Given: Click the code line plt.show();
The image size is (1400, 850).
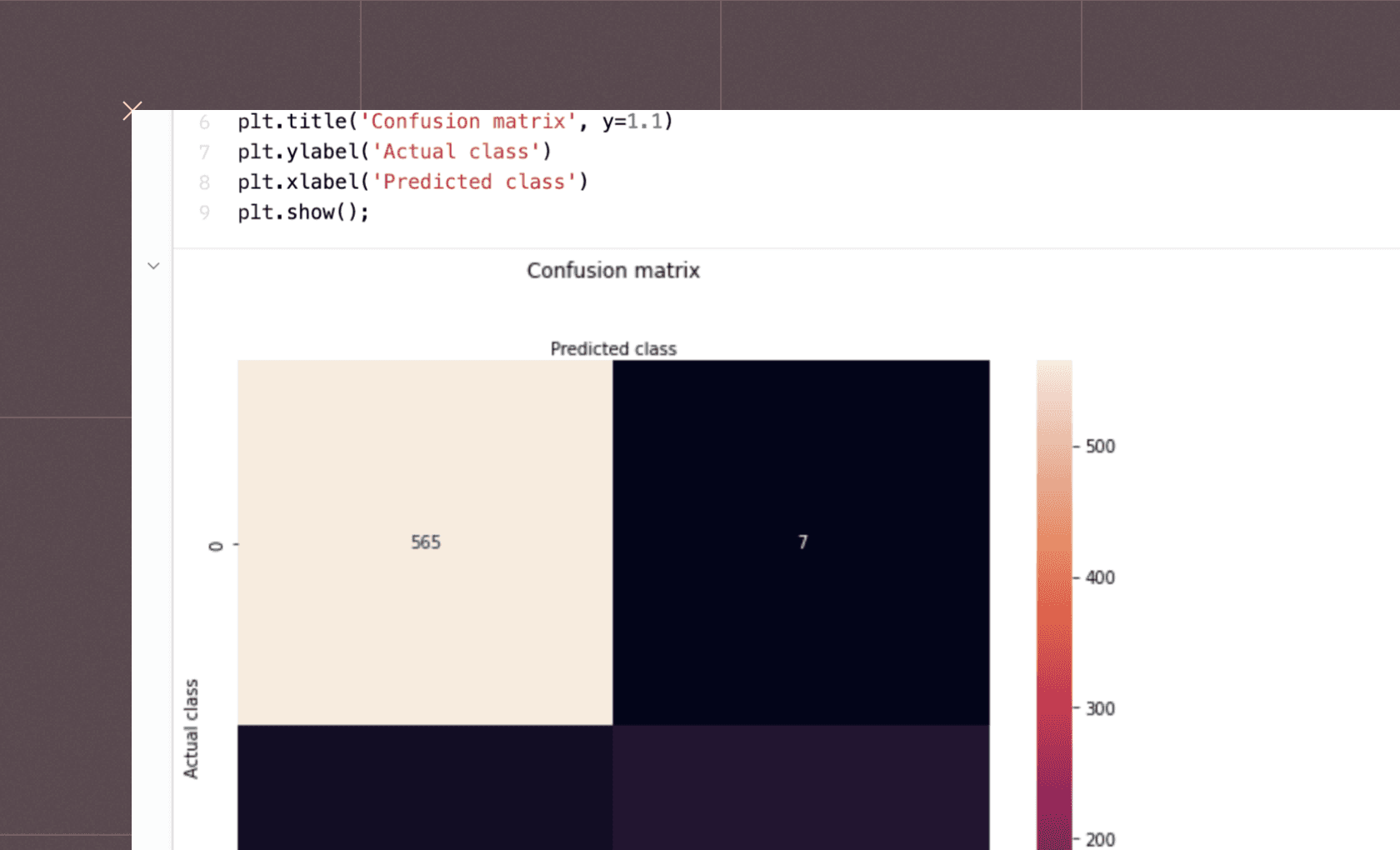Looking at the screenshot, I should point(303,212).
